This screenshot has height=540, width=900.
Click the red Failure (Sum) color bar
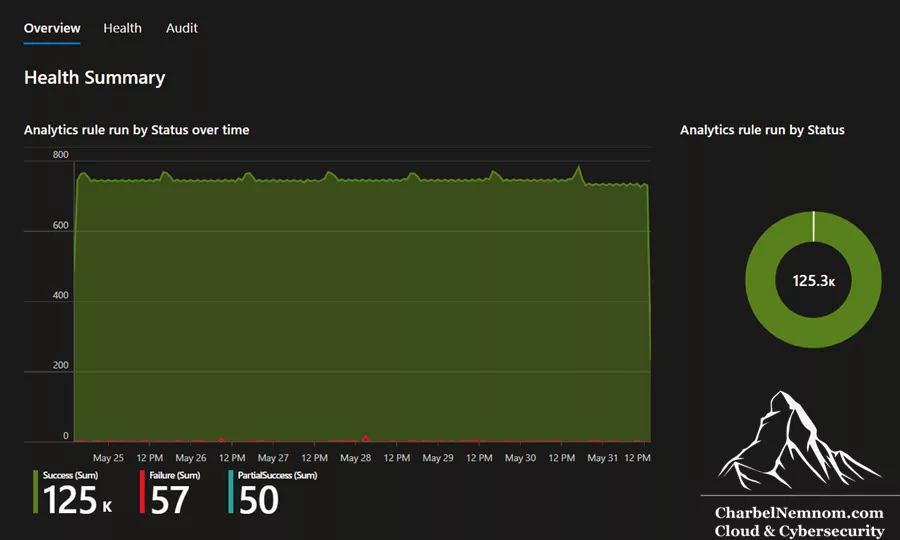click(x=142, y=492)
